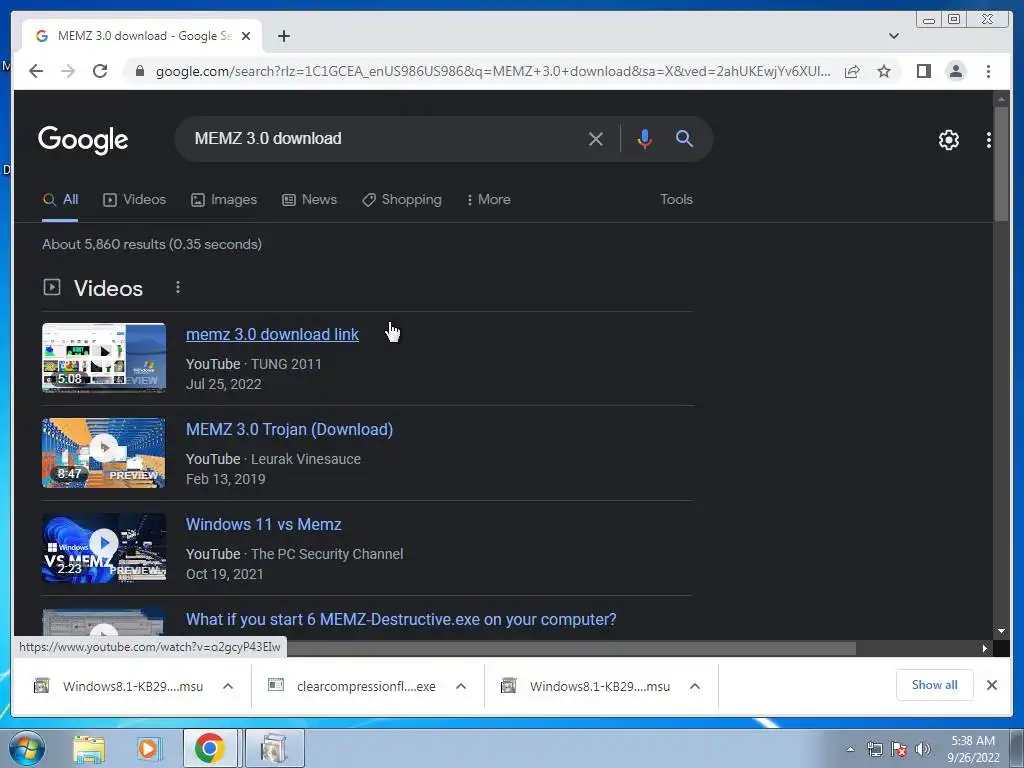Open a new tab with the plus button
The image size is (1024, 768).
point(283,36)
